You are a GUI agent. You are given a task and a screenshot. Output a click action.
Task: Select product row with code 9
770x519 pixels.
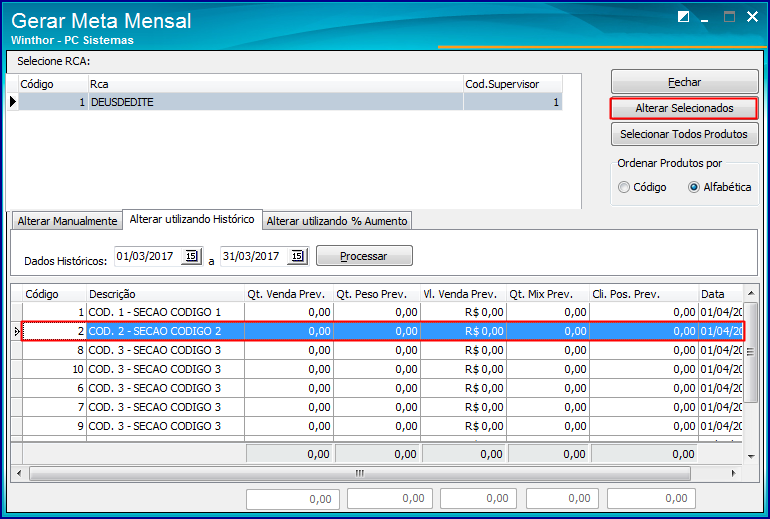tap(383, 426)
